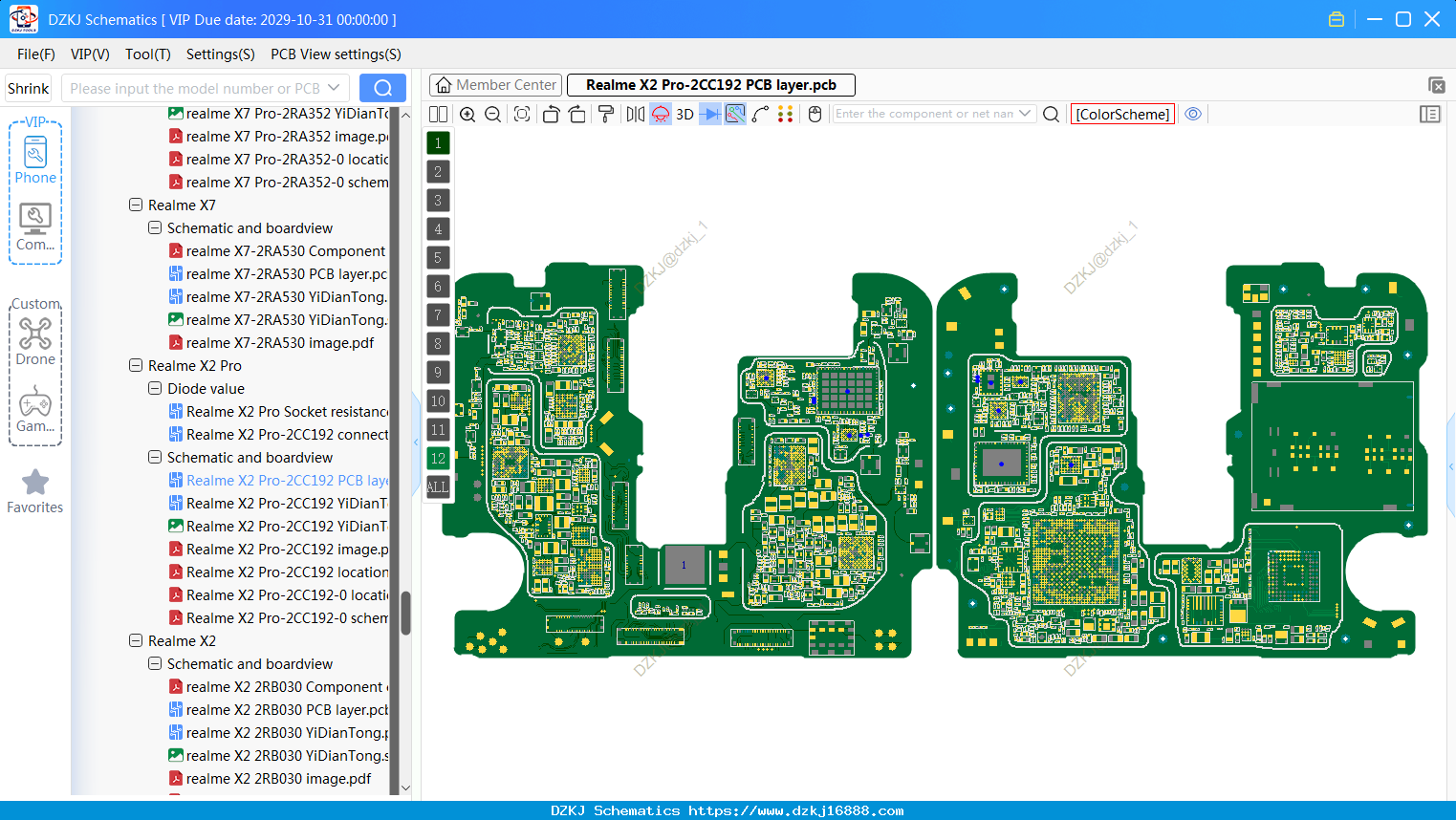Viewport: 1456px width, 820px height.
Task: Toggle the red component highlight tool
Action: click(661, 114)
